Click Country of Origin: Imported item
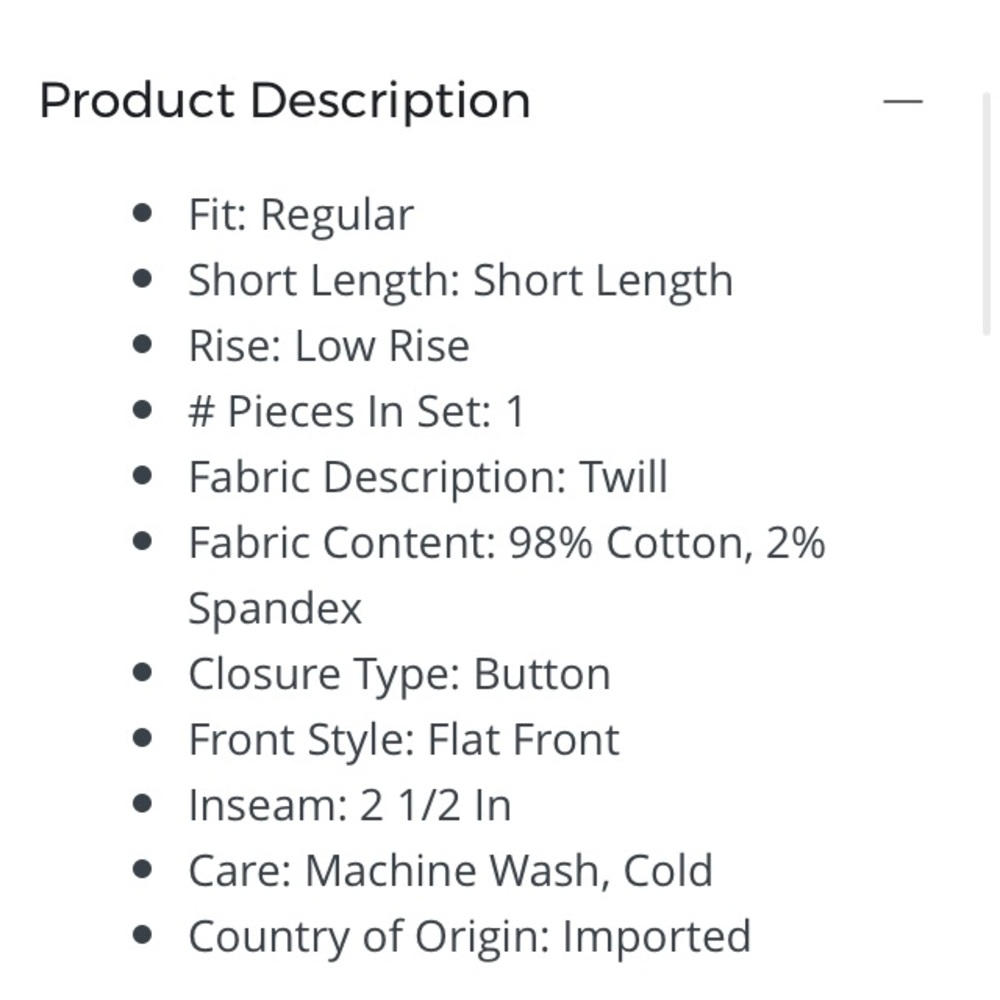1000x1000 pixels. point(469,937)
